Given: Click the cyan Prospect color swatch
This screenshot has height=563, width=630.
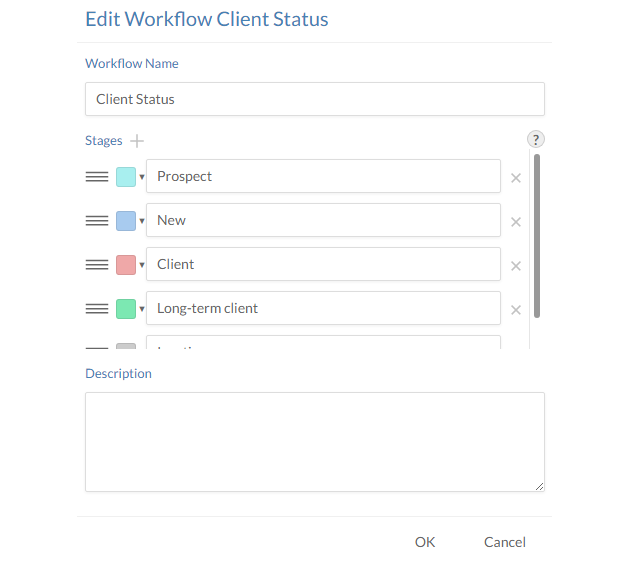Looking at the screenshot, I should [x=126, y=177].
